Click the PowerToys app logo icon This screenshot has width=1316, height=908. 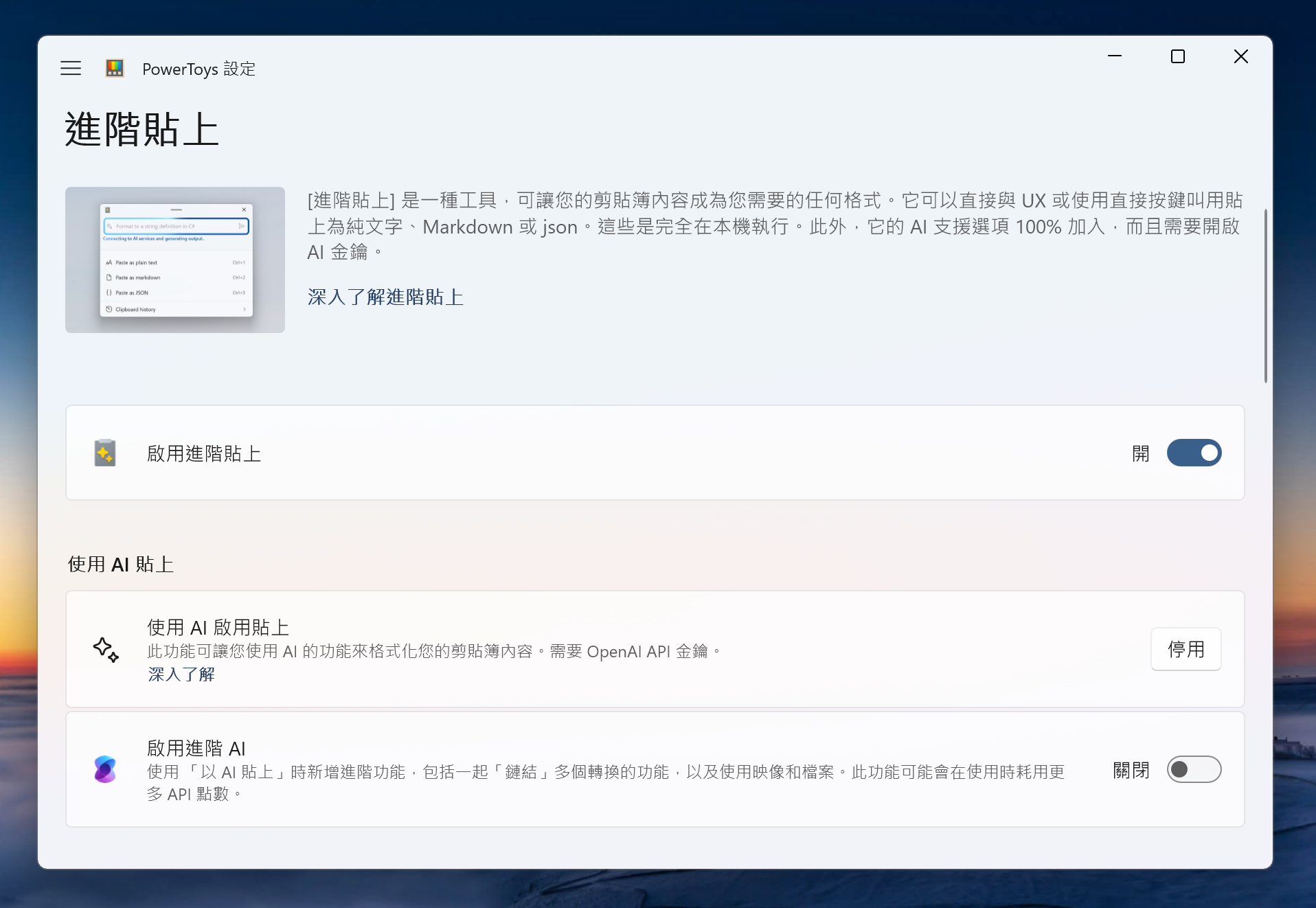point(115,68)
